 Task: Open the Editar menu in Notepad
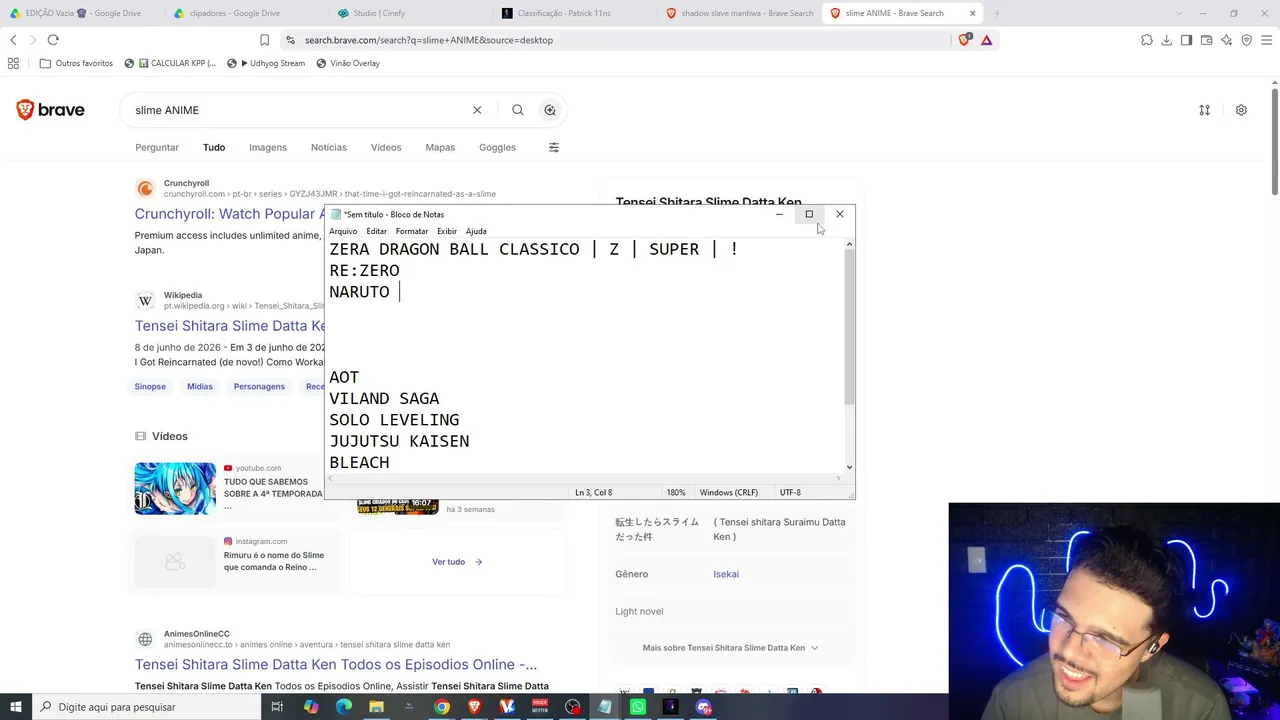(x=376, y=231)
